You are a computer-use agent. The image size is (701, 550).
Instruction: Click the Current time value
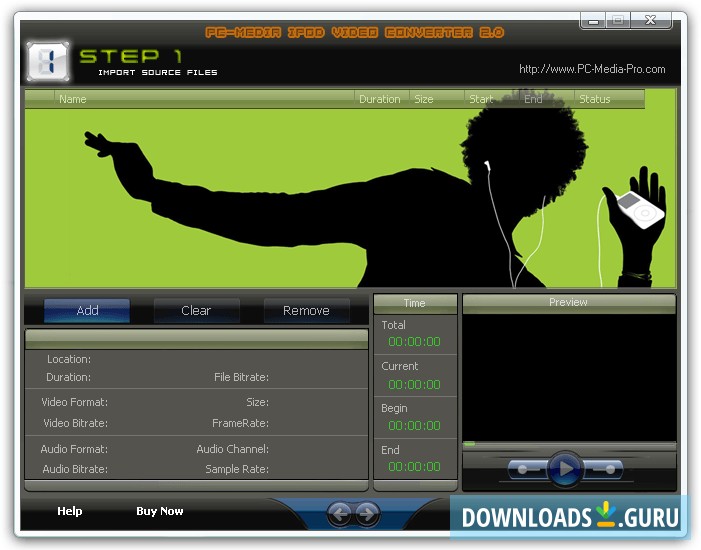(x=414, y=385)
